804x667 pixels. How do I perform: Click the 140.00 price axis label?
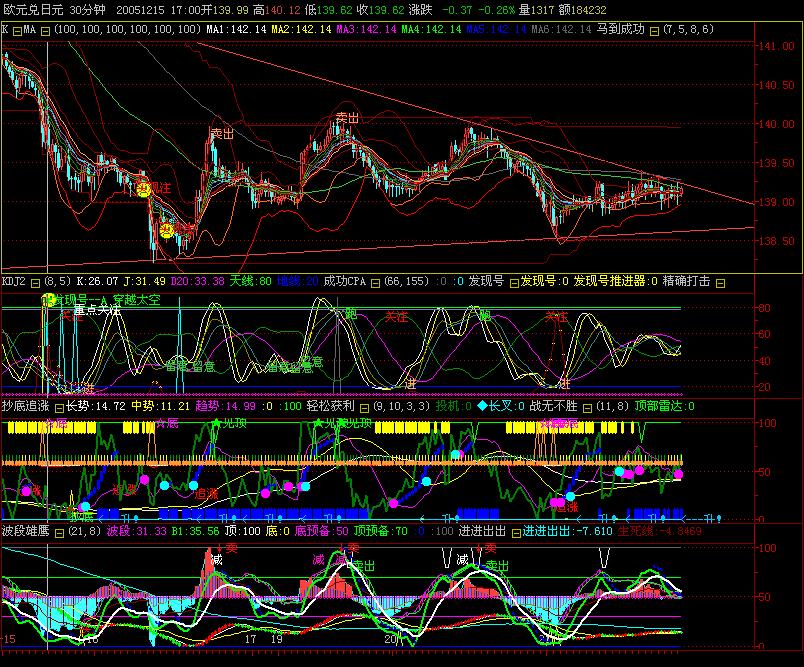(x=776, y=124)
